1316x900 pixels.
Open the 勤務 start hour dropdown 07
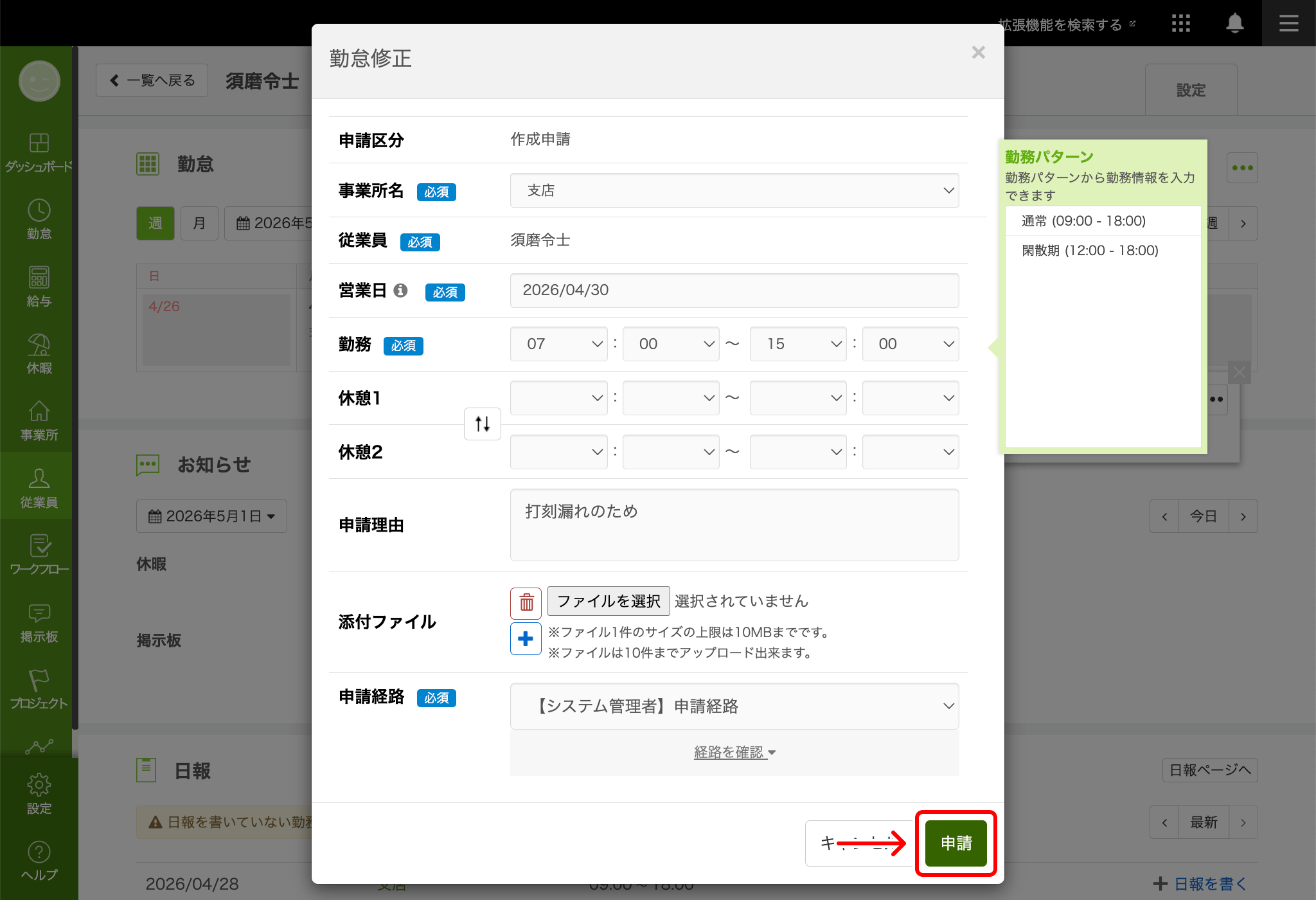[x=558, y=344]
